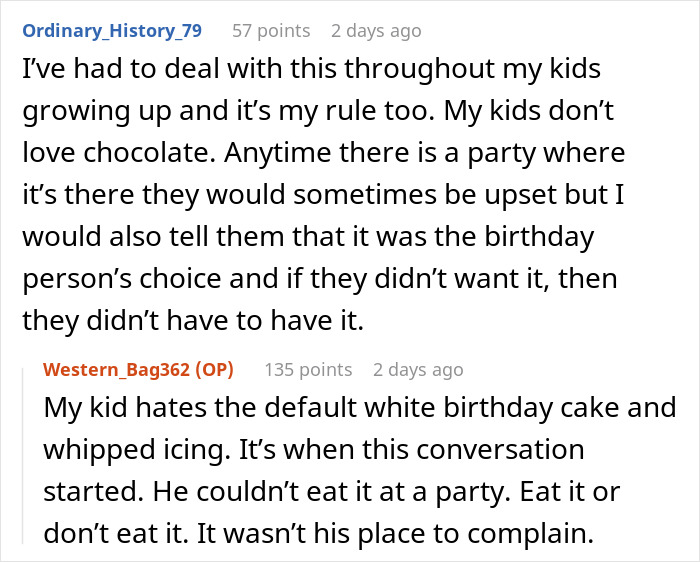Click the line starting "growing up and it's"
This screenshot has width=700, height=562.
(x=307, y=113)
